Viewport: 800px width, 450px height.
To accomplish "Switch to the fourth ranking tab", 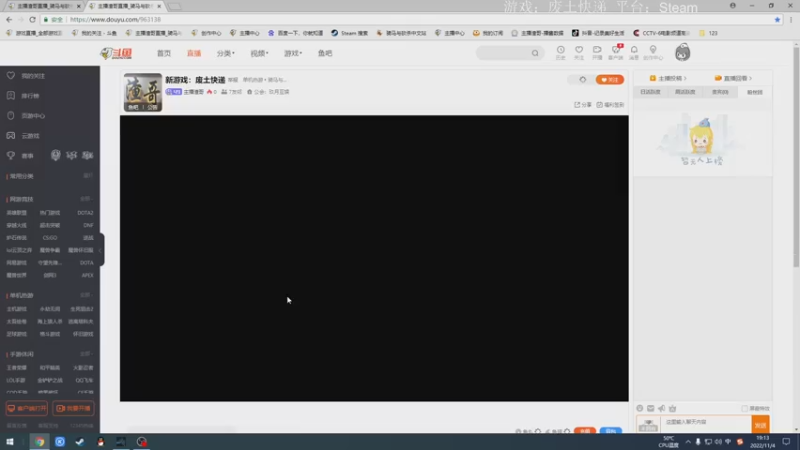I will click(x=755, y=92).
